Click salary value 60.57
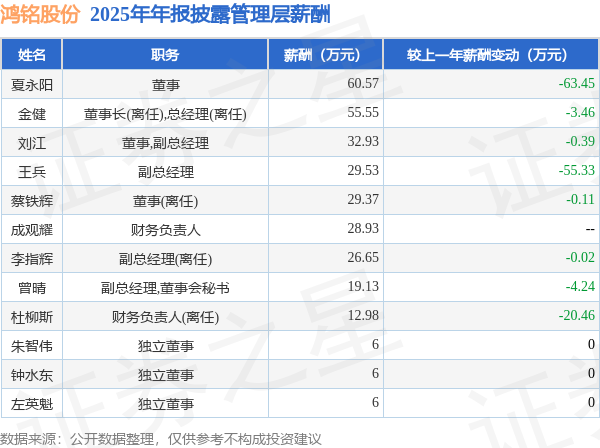The image size is (600, 448). [x=363, y=83]
